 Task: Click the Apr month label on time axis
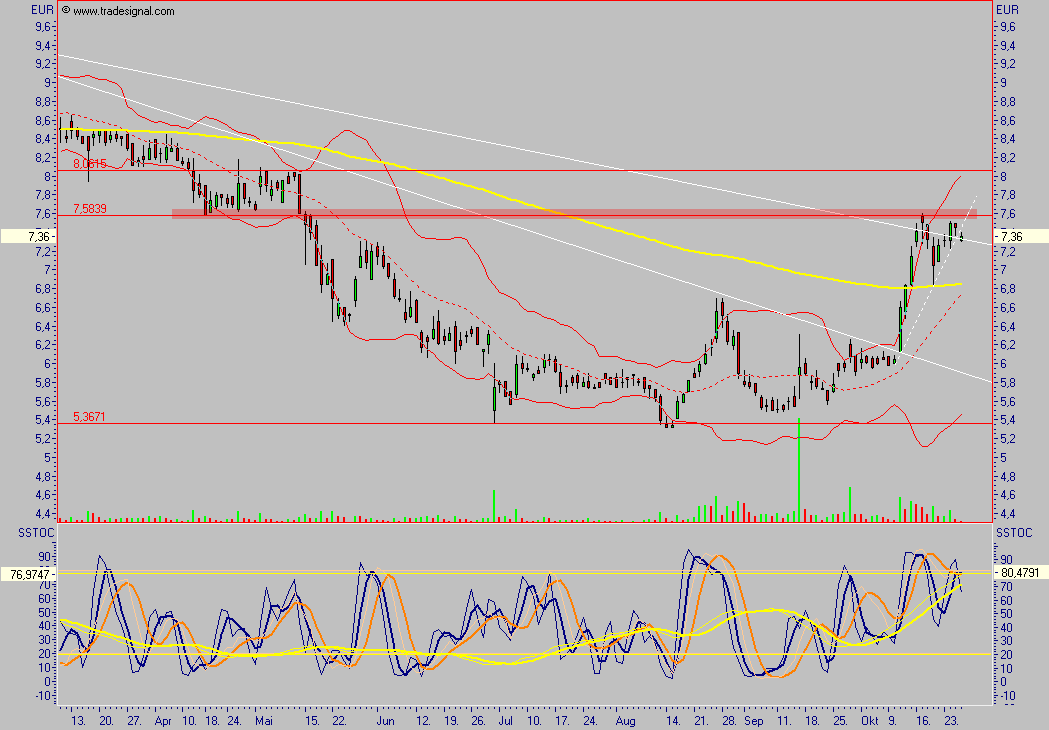[163, 721]
